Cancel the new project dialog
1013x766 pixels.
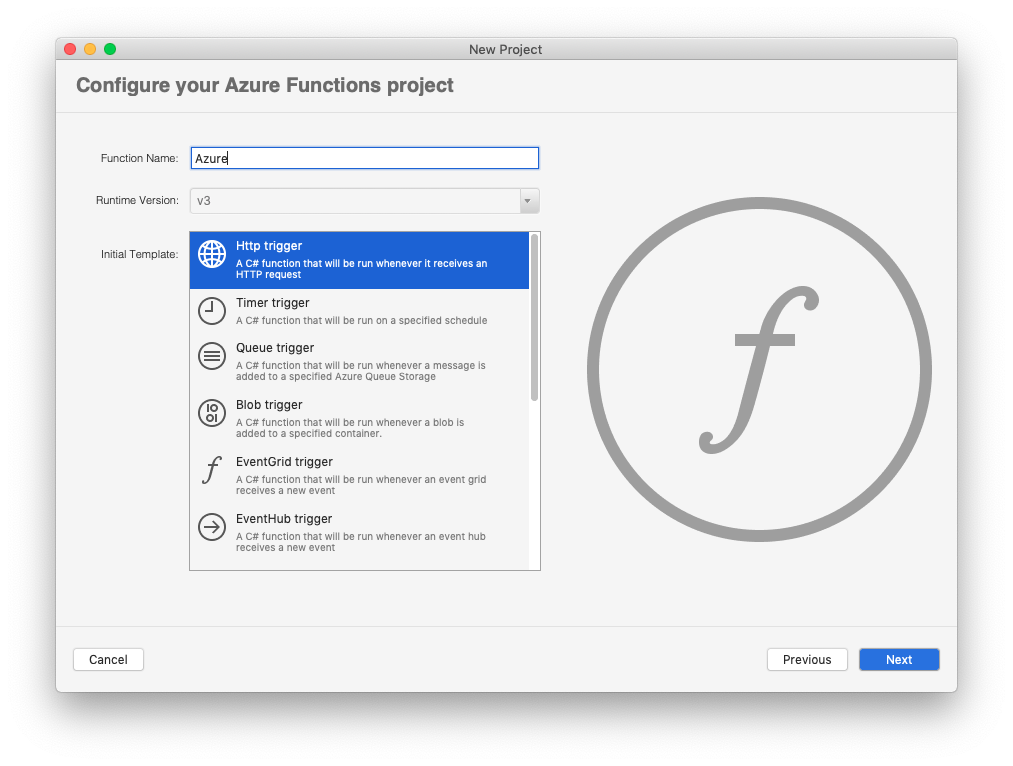click(108, 659)
